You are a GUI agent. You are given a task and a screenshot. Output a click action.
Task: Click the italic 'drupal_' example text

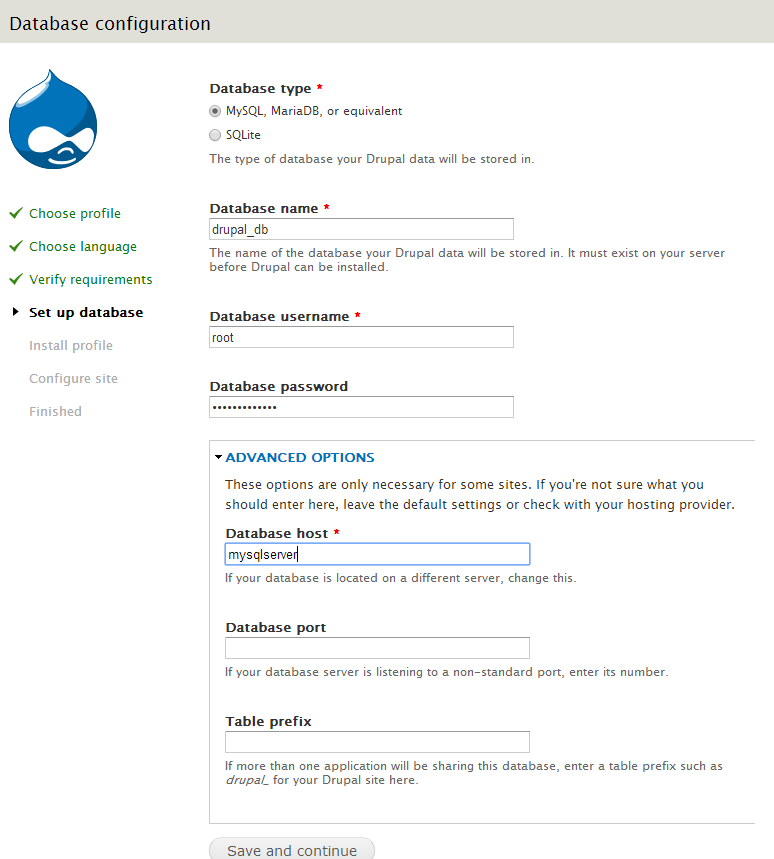click(x=247, y=780)
